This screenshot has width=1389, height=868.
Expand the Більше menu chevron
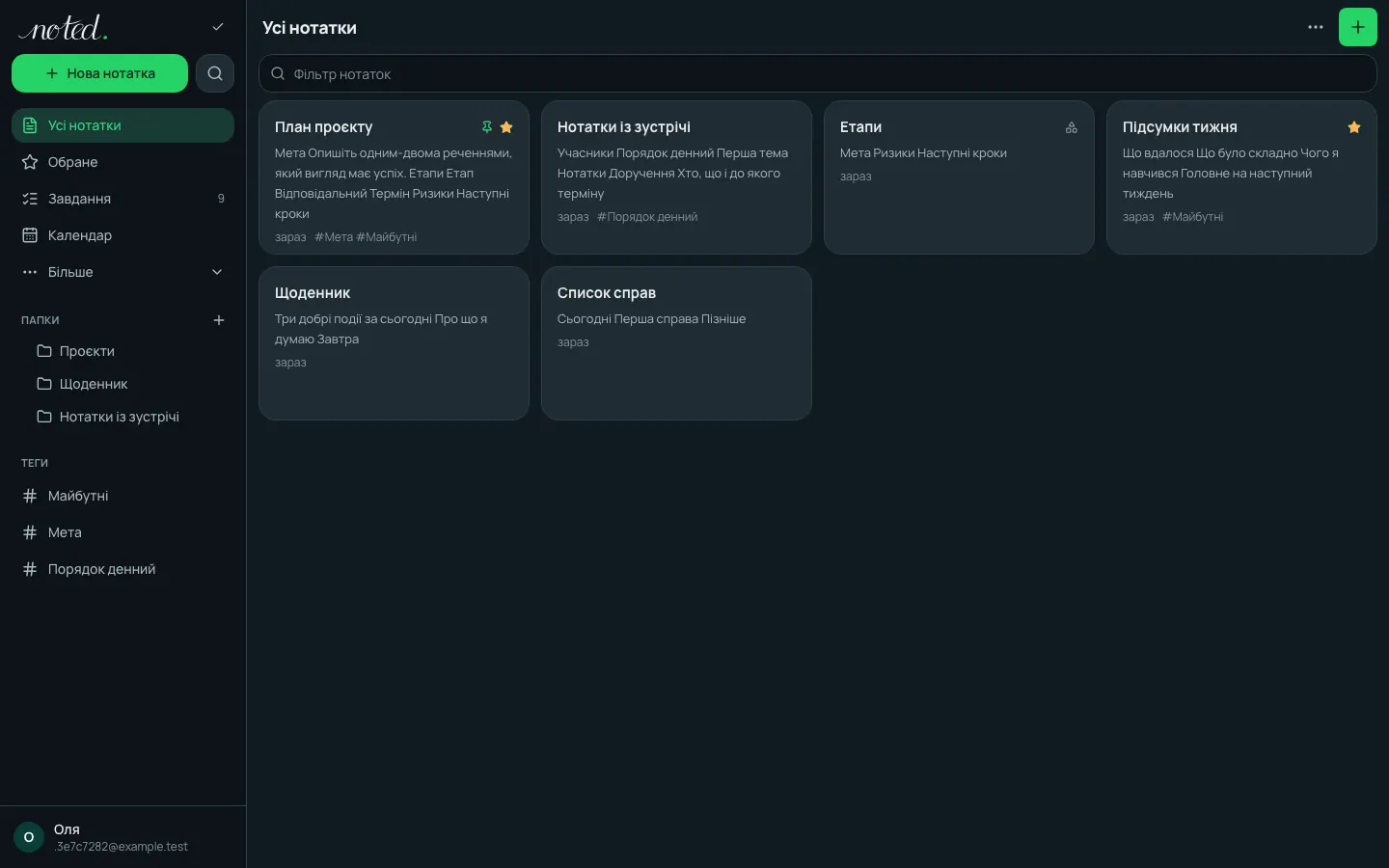[x=217, y=272]
